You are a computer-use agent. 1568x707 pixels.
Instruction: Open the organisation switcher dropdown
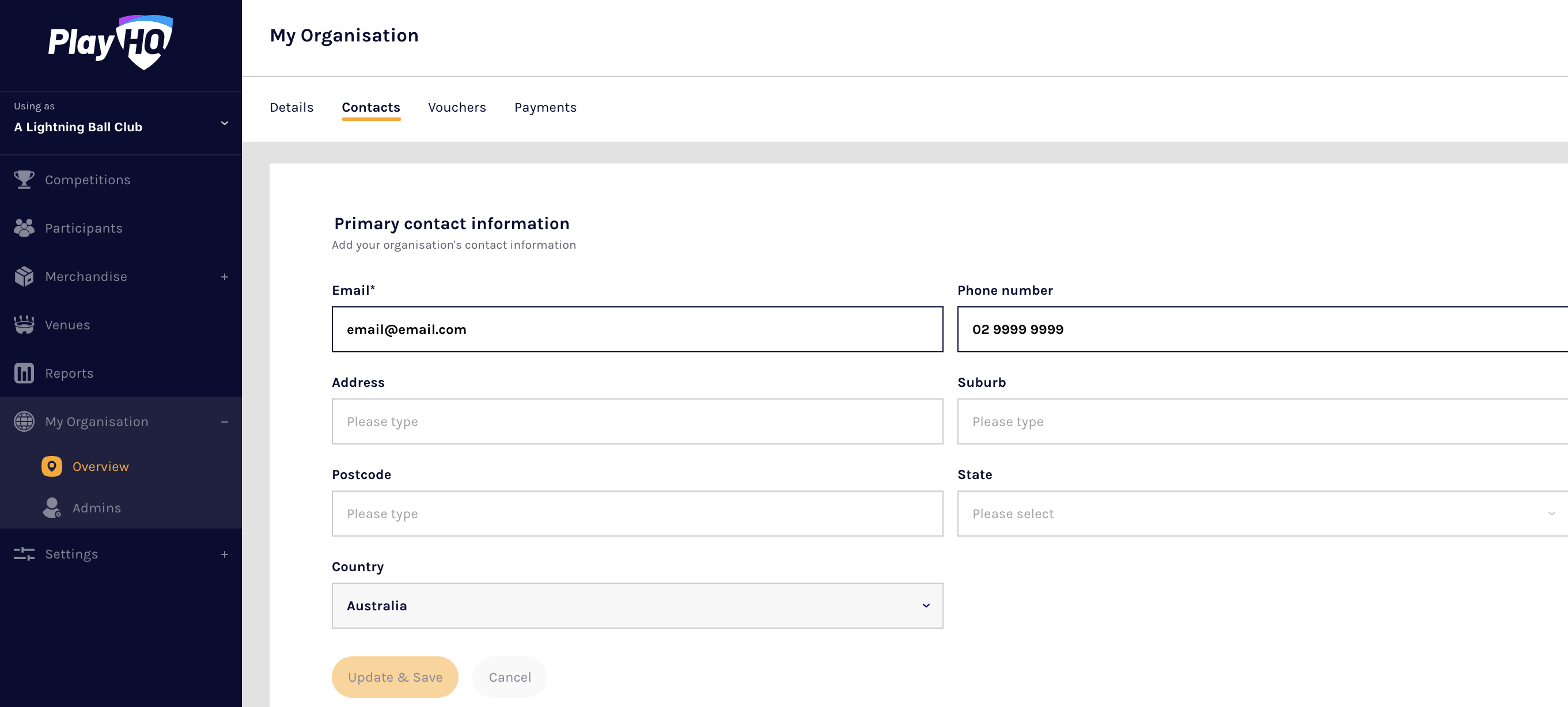(225, 123)
